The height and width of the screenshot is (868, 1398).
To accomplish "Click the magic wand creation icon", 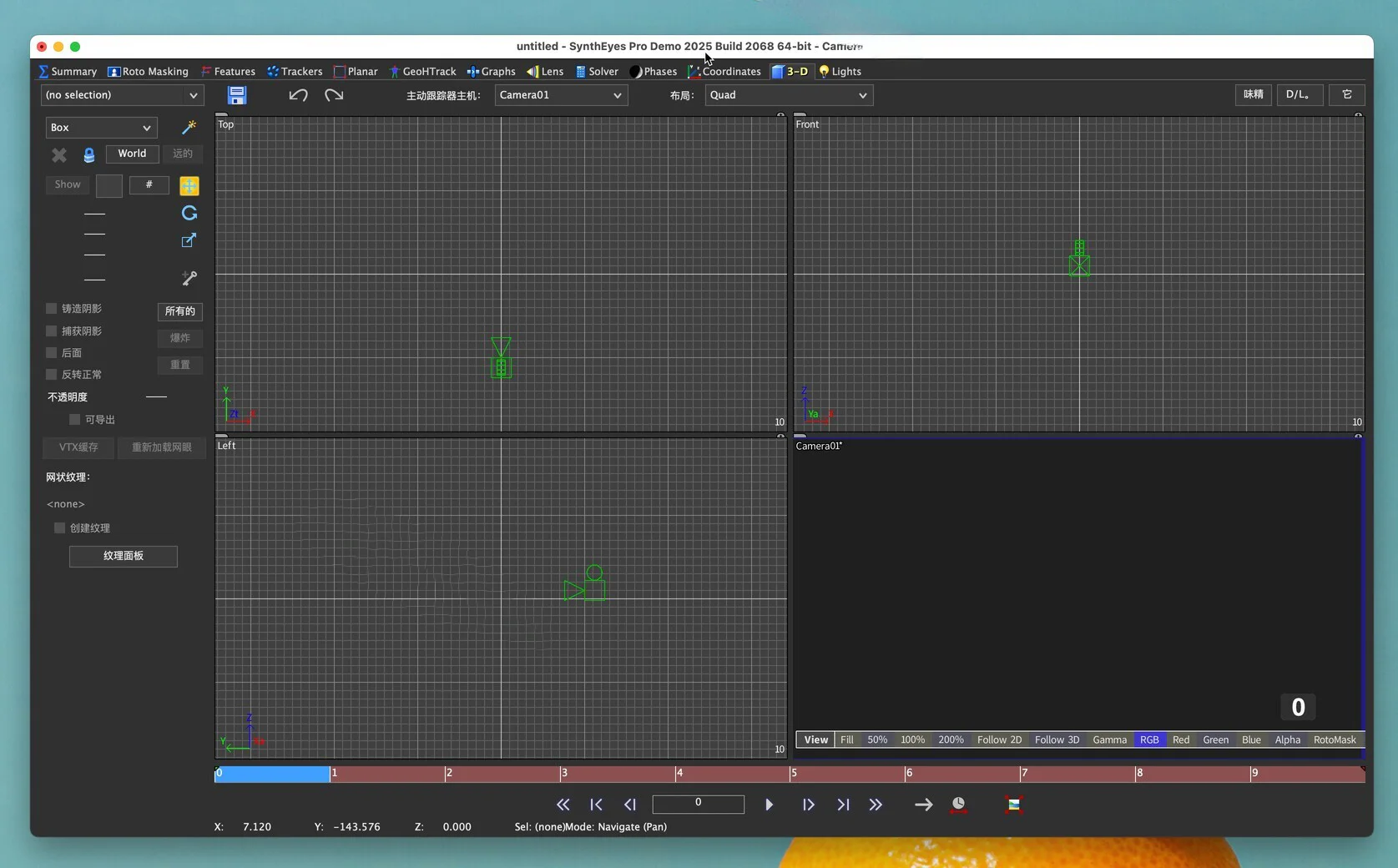I will point(189,127).
